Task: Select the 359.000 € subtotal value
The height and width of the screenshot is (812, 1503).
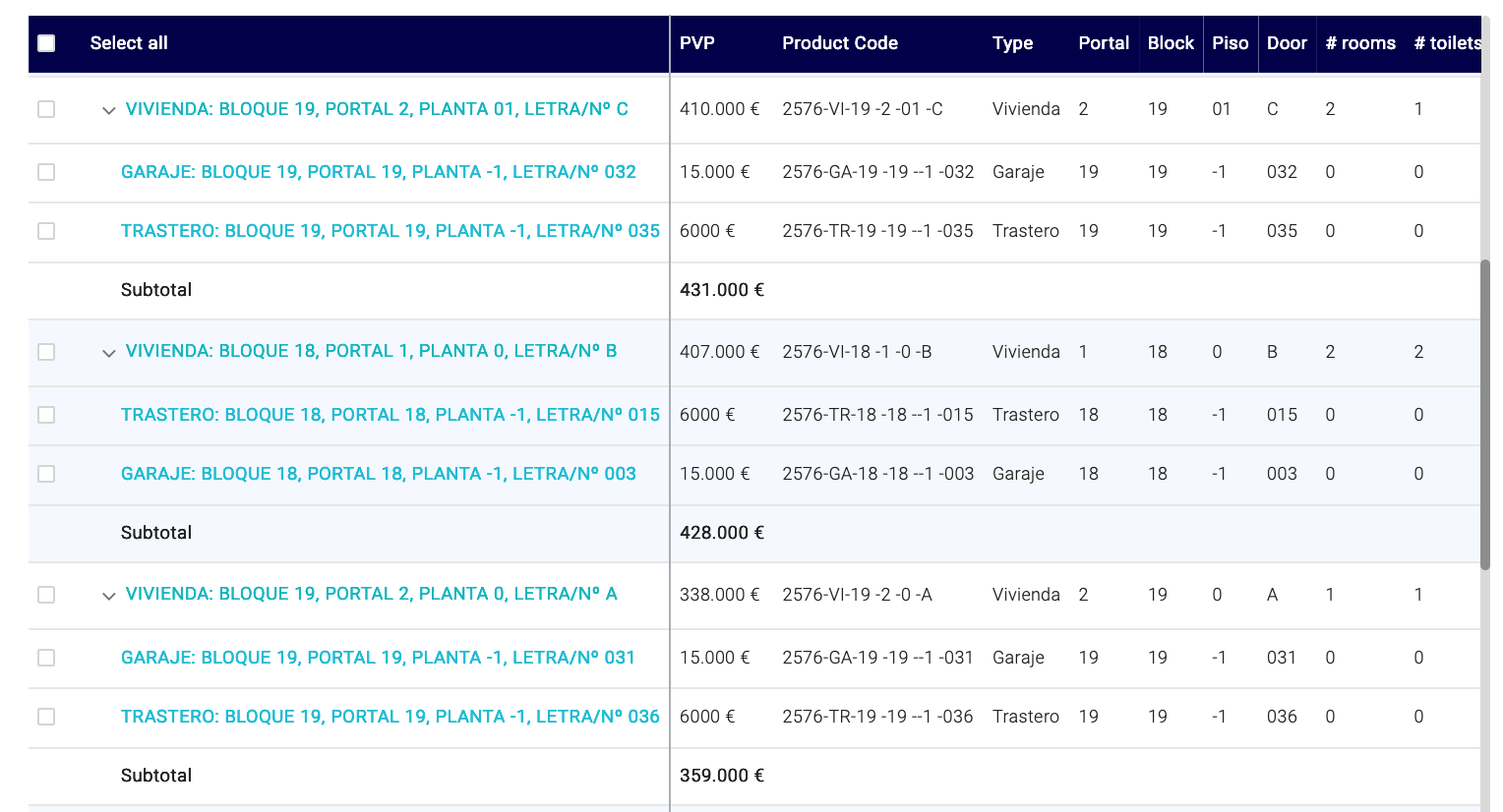Action: [x=722, y=776]
